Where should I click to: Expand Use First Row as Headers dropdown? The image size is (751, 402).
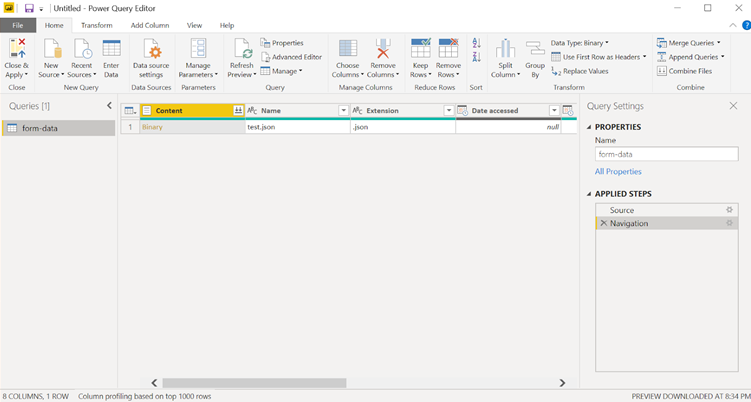pos(644,57)
